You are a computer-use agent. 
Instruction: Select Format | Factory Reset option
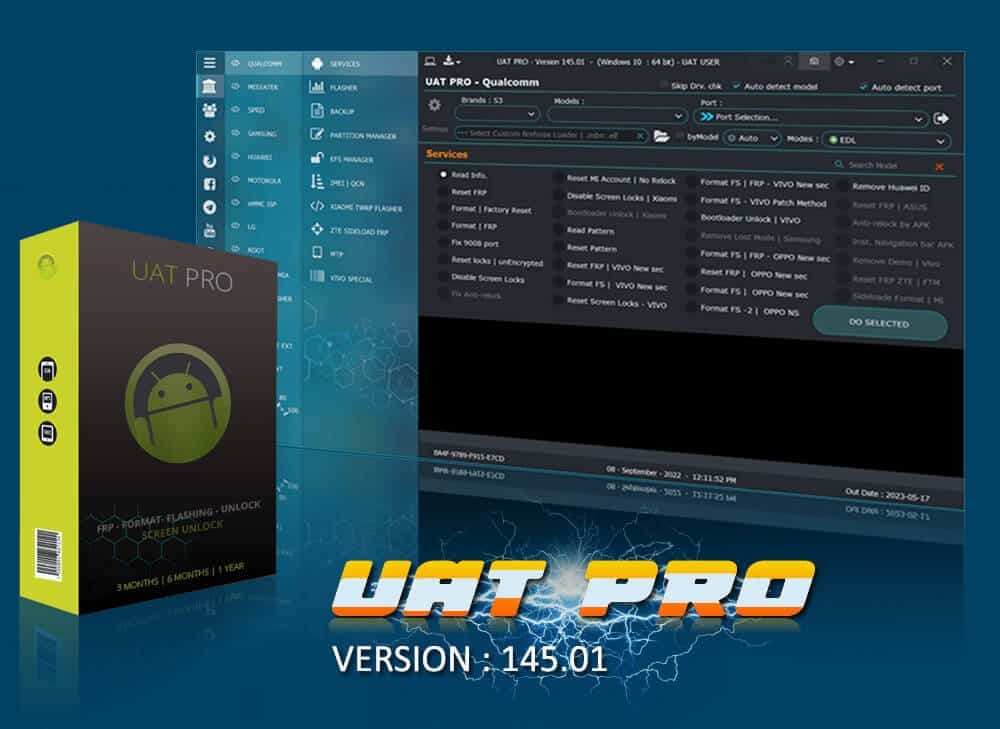pyautogui.click(x=485, y=209)
